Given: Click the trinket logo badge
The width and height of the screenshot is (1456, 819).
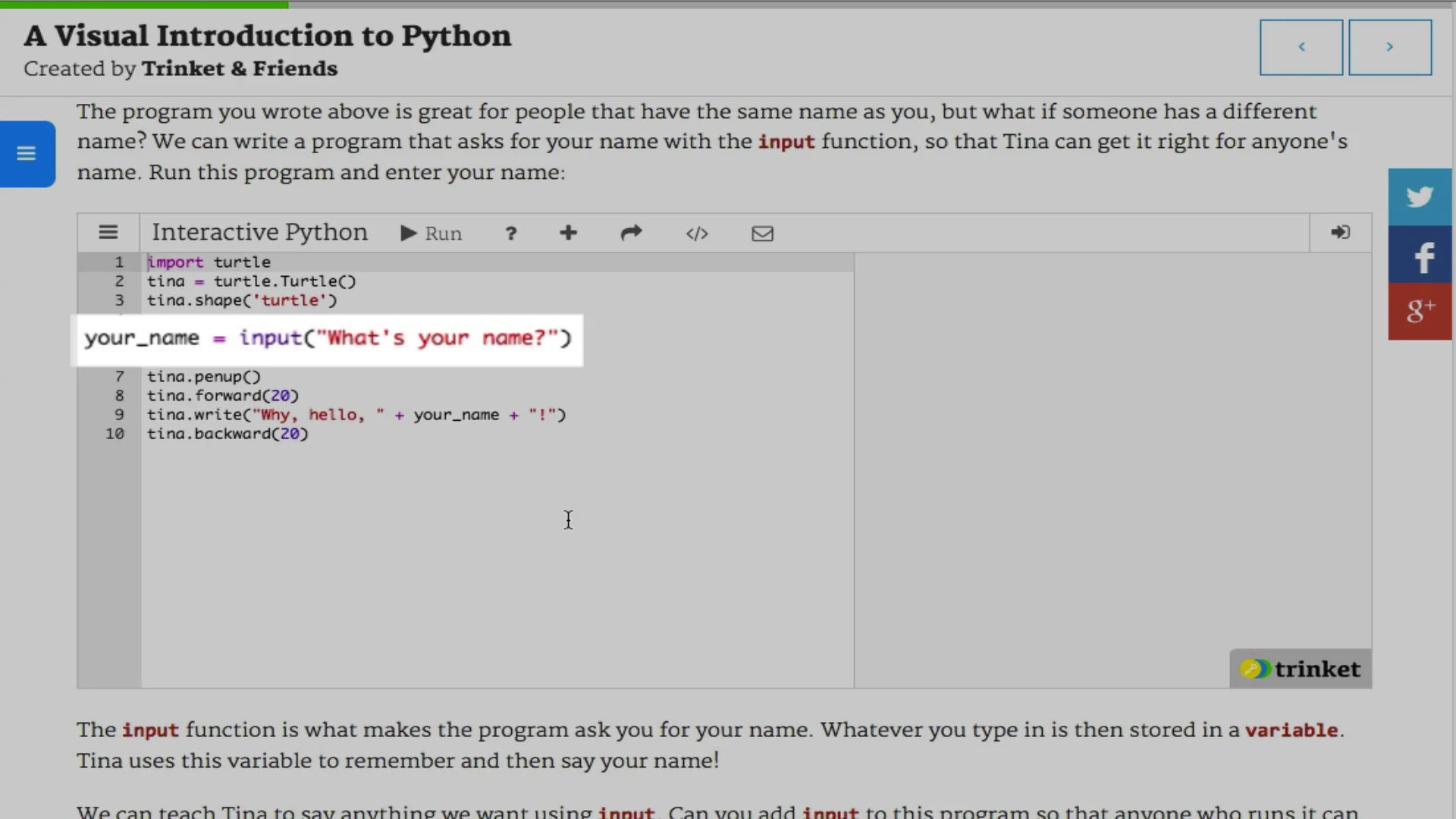Looking at the screenshot, I should click(1300, 669).
